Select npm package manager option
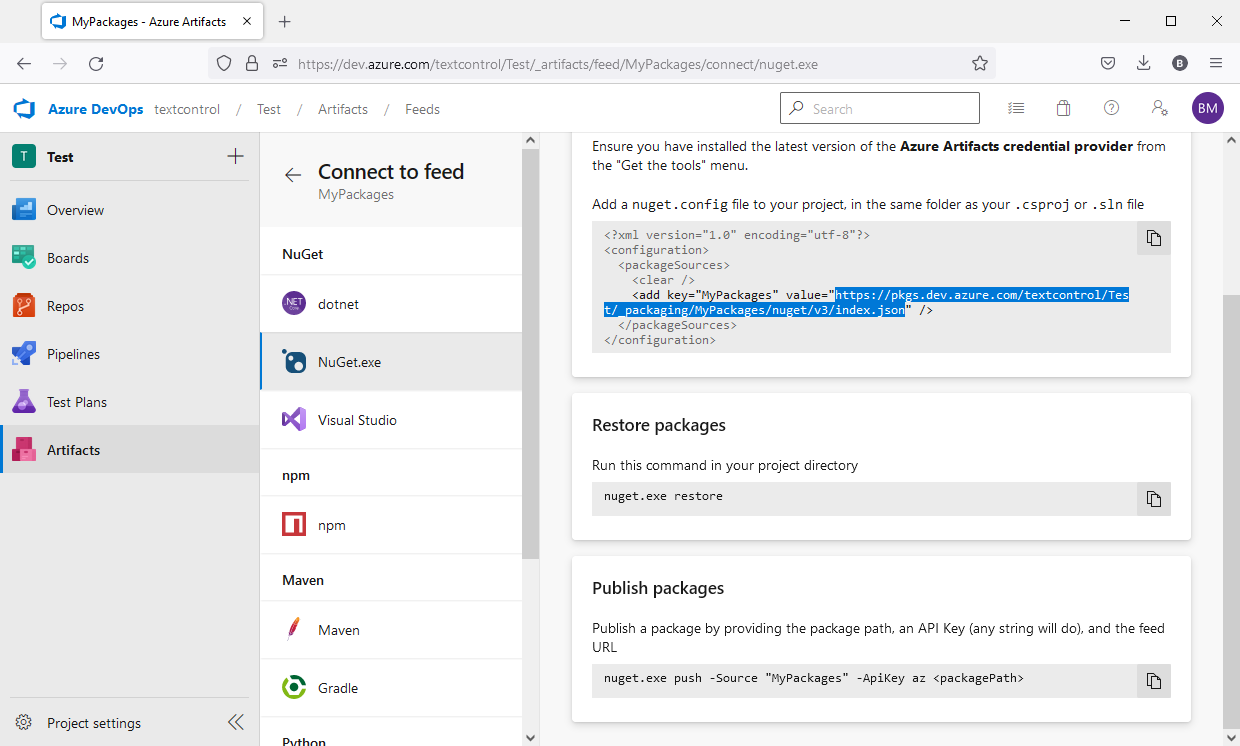Screen dimensions: 1240x746 (x=331, y=524)
